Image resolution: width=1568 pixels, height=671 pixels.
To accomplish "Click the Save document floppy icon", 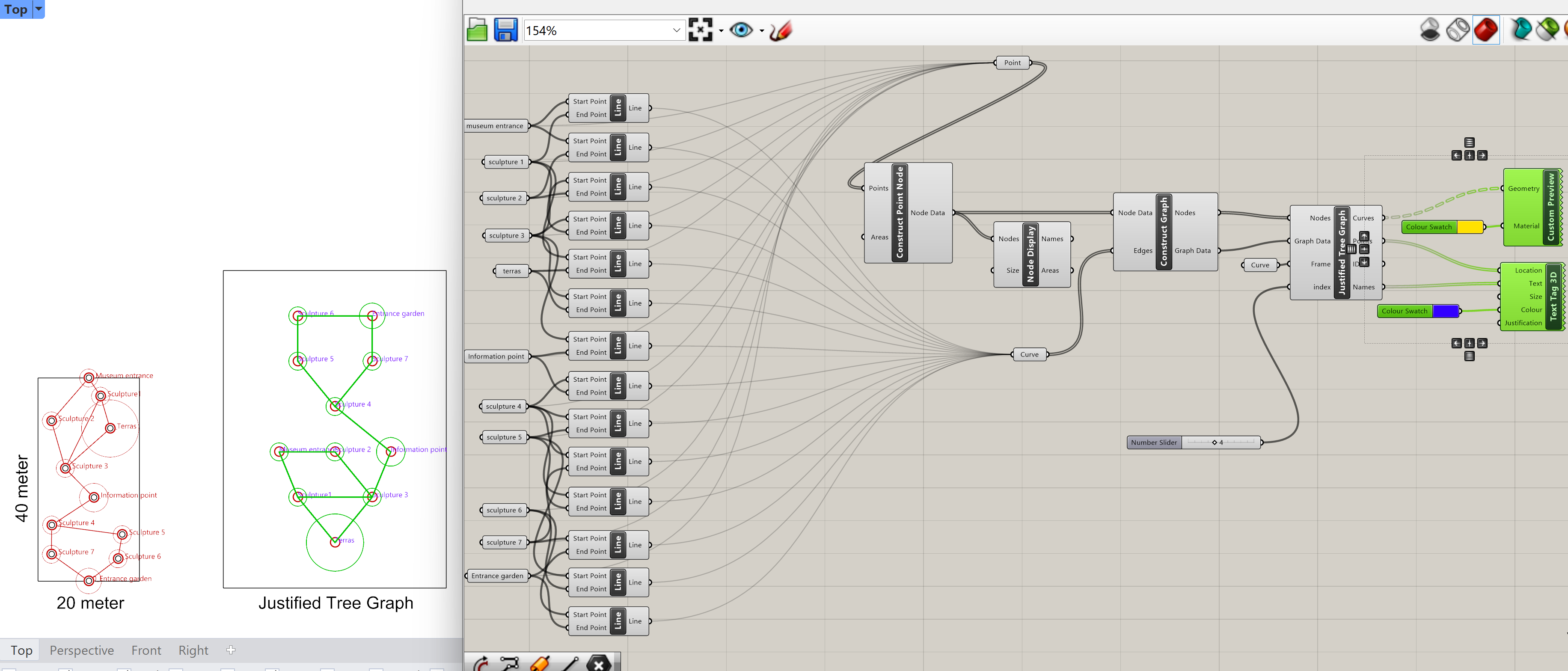I will [505, 30].
